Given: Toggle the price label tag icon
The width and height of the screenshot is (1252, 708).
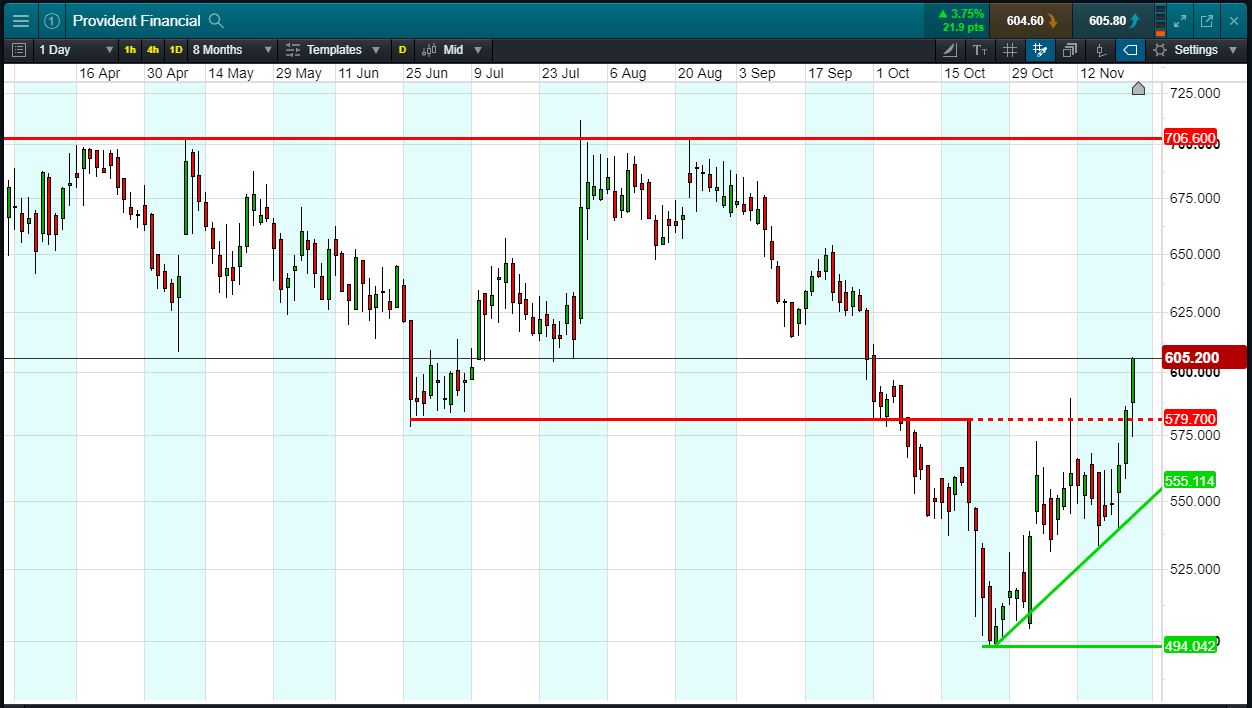Looking at the screenshot, I should click(1130, 49).
